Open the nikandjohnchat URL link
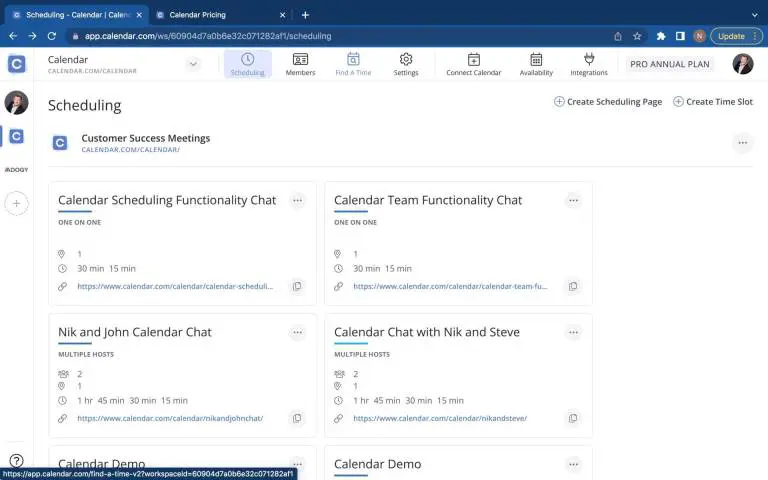The image size is (768, 480). [x=170, y=418]
